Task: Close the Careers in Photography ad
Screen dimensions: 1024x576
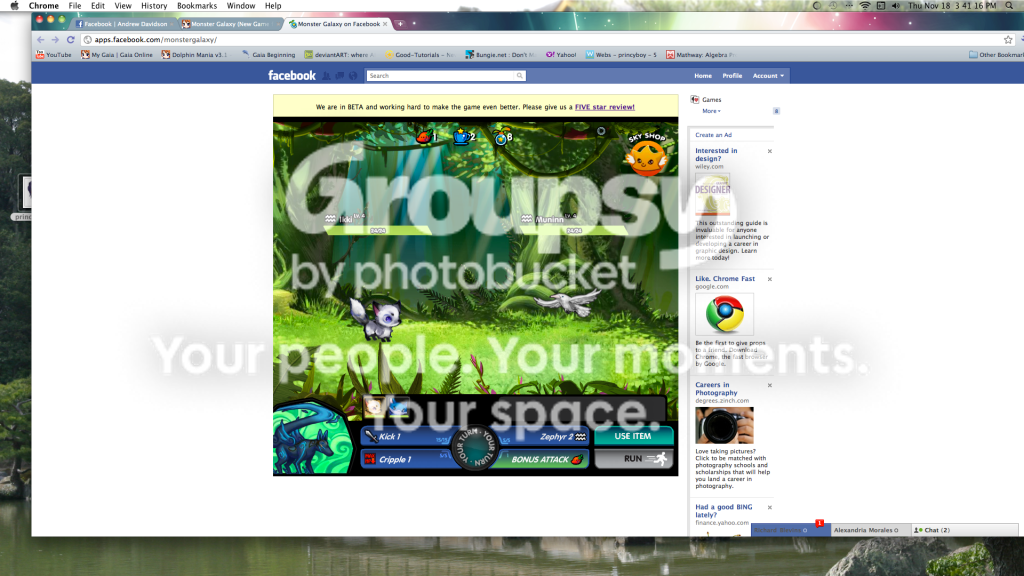Action: [x=769, y=385]
